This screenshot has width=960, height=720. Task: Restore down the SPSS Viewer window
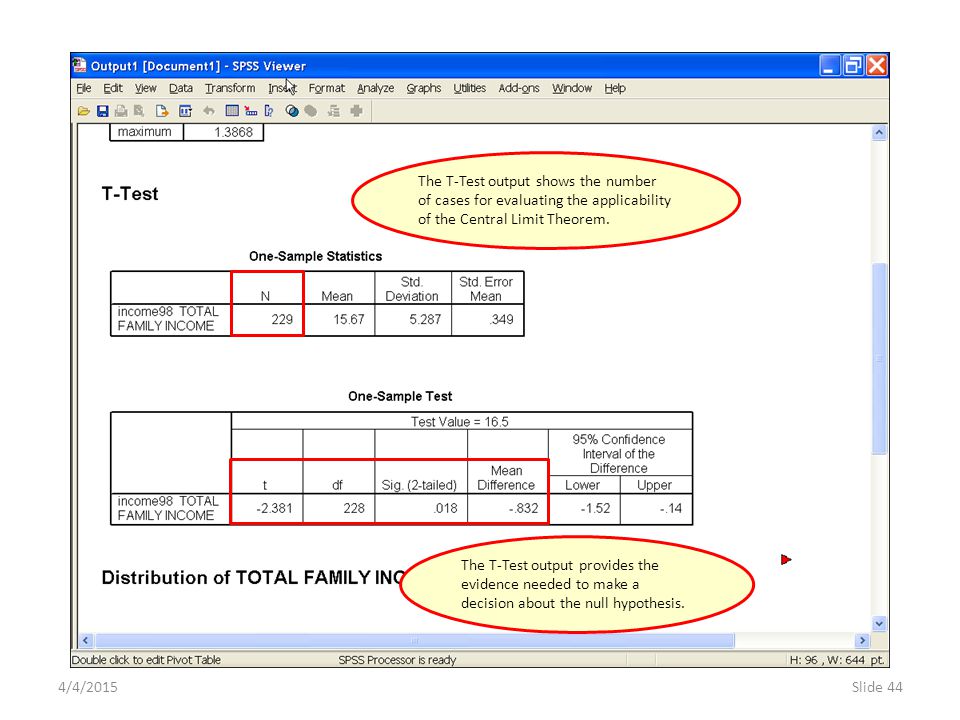pyautogui.click(x=853, y=65)
